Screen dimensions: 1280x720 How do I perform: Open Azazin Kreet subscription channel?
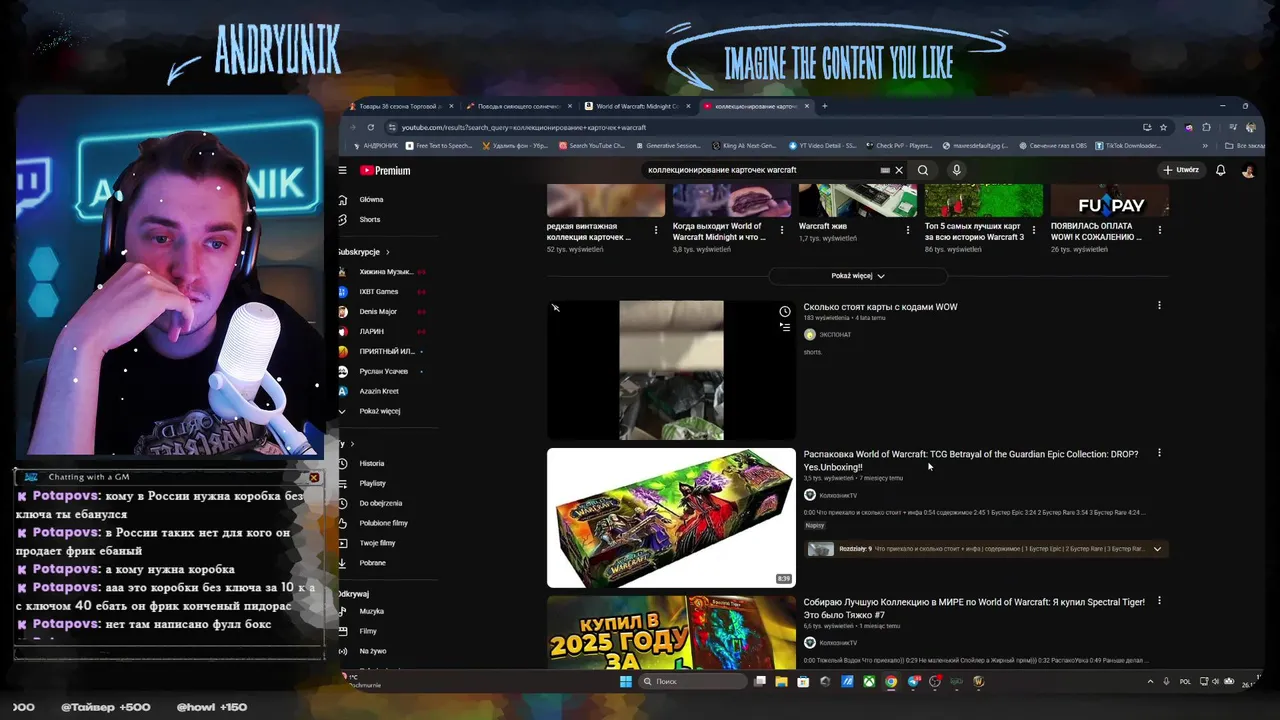(x=379, y=392)
